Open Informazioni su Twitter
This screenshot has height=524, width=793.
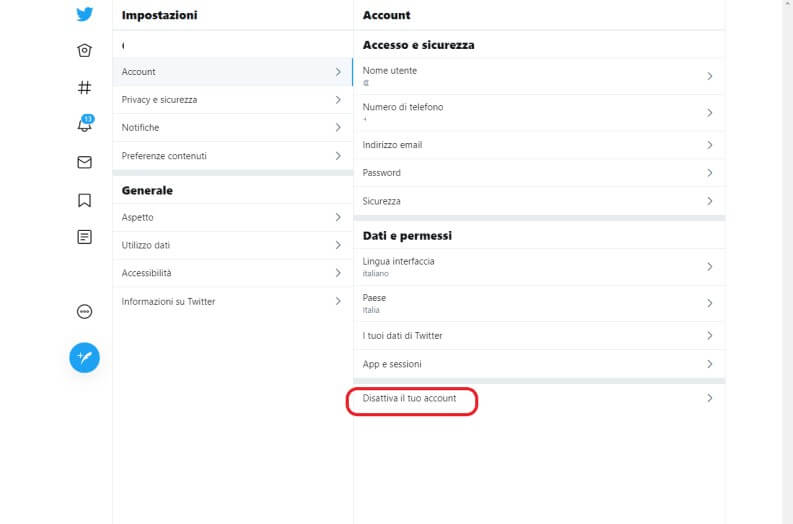[233, 301]
